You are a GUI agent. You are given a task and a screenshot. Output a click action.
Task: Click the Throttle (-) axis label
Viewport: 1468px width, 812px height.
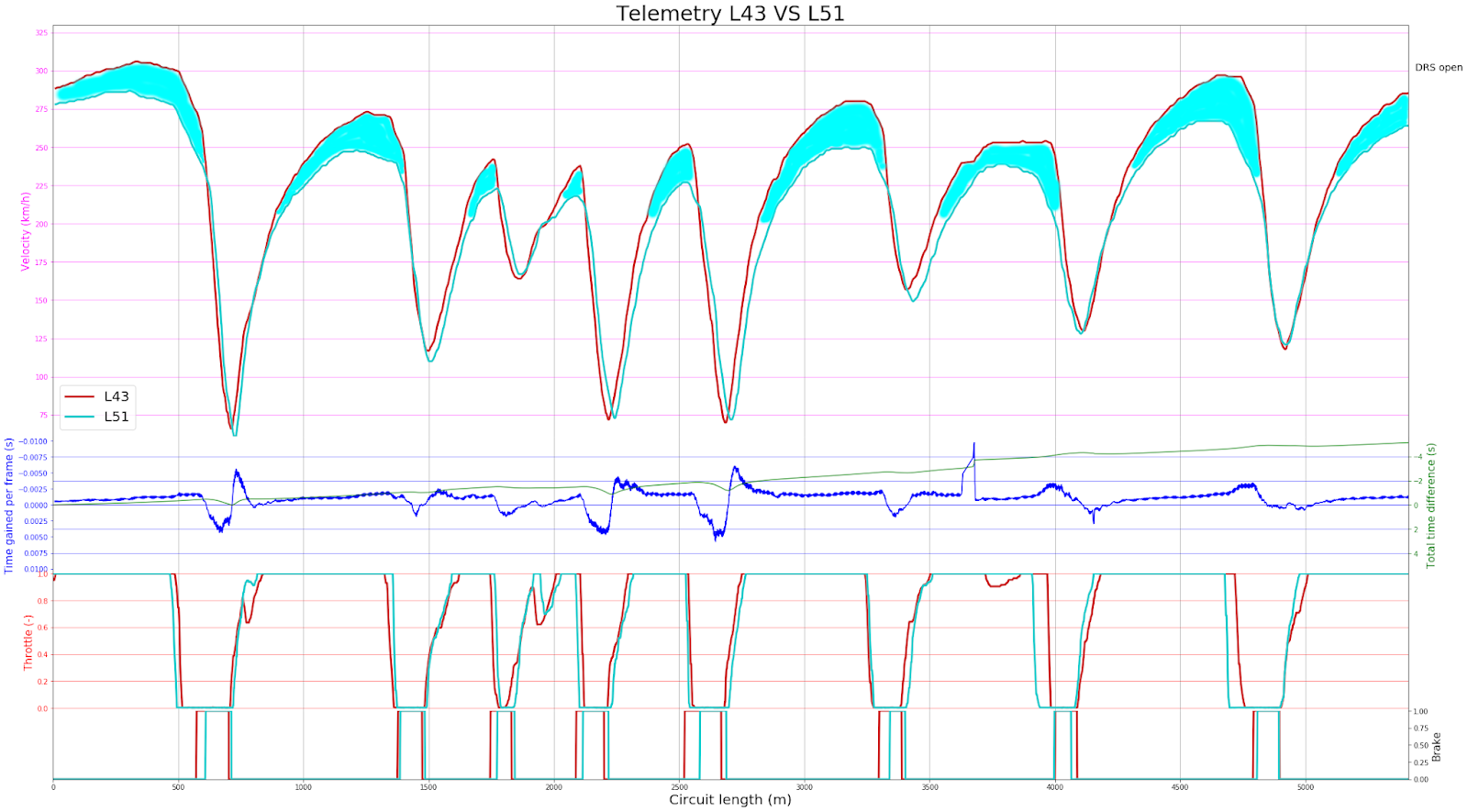pyautogui.click(x=28, y=642)
